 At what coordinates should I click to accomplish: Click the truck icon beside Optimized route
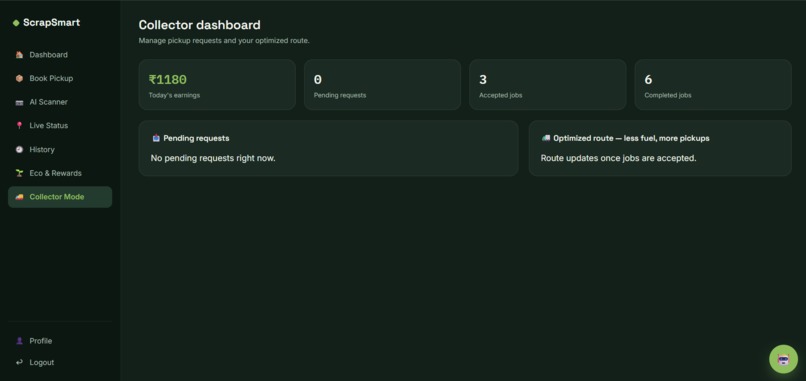click(x=546, y=138)
